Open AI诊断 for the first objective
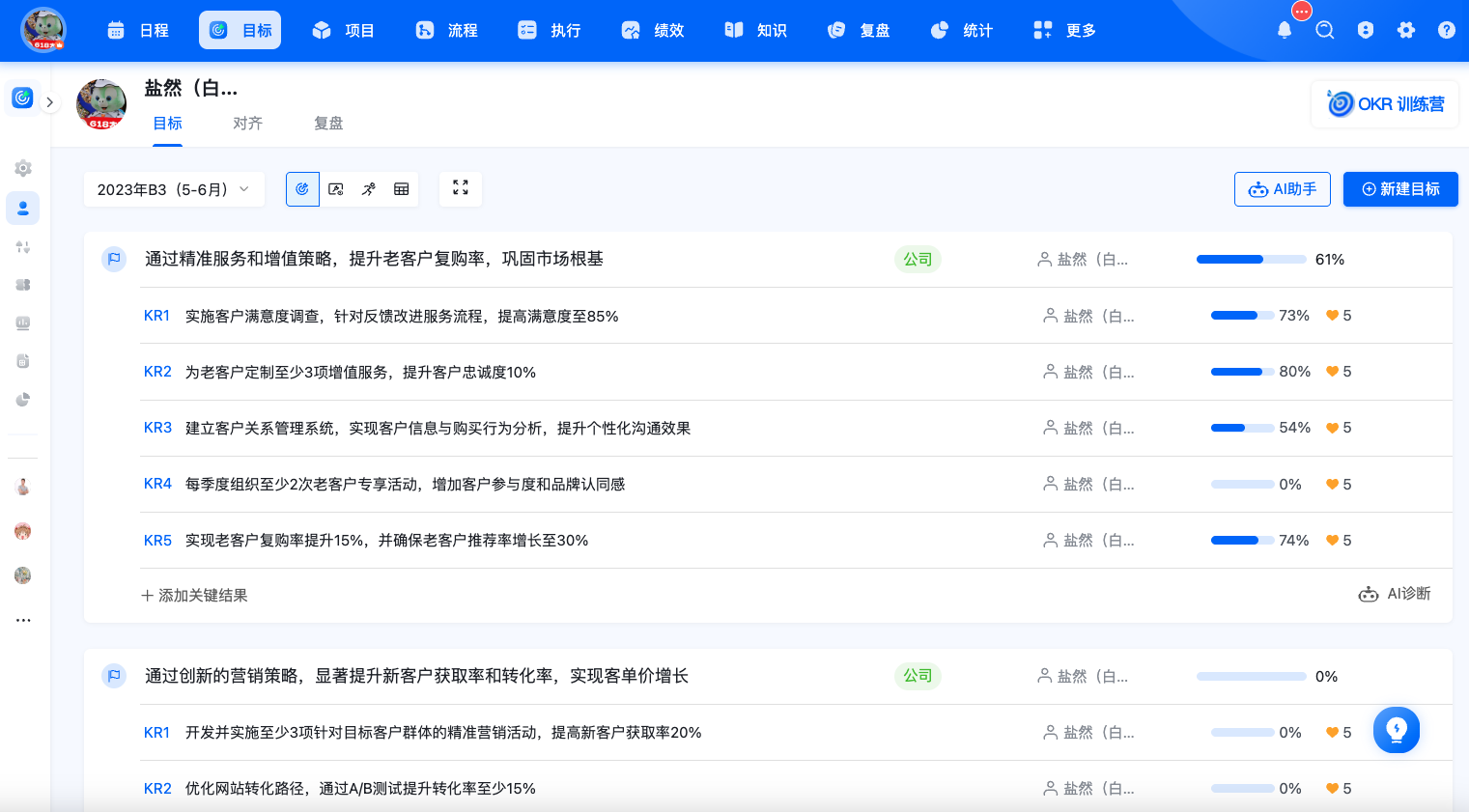The height and width of the screenshot is (812, 1469). pos(1395,594)
